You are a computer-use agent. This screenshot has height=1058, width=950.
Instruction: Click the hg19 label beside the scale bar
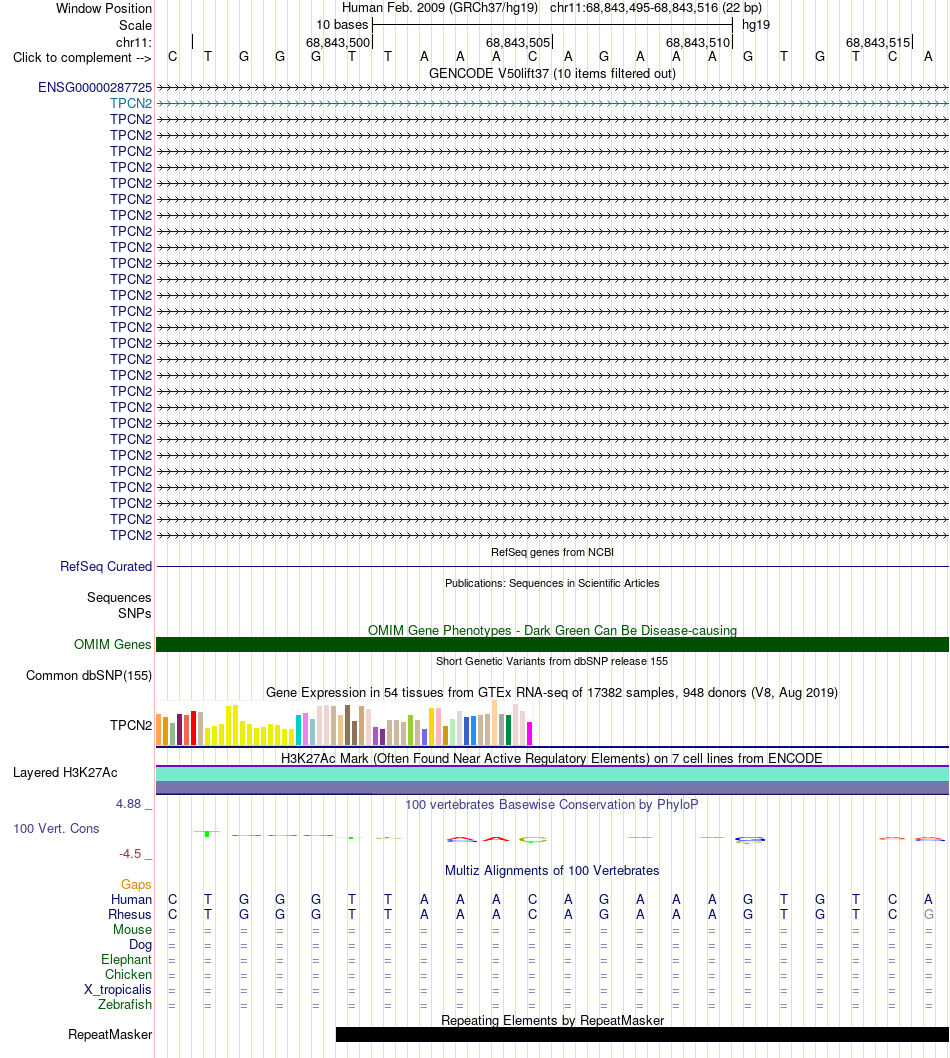click(756, 25)
